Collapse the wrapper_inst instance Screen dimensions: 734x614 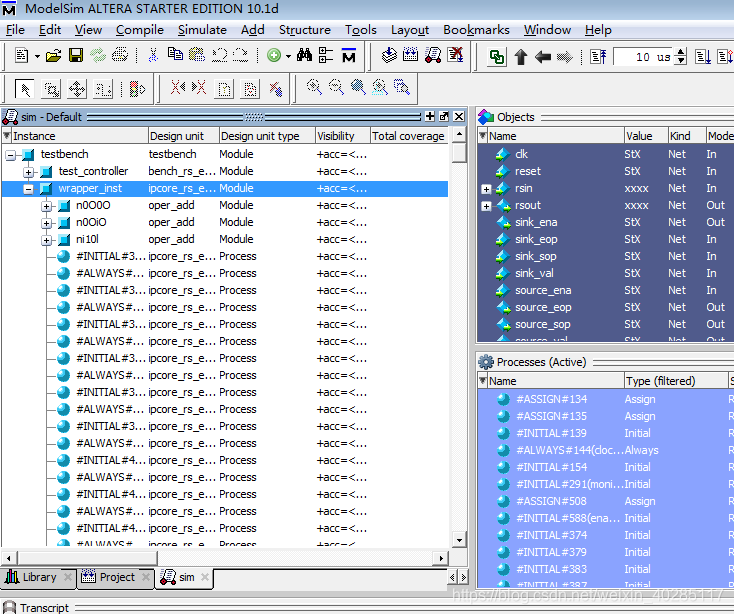29,189
